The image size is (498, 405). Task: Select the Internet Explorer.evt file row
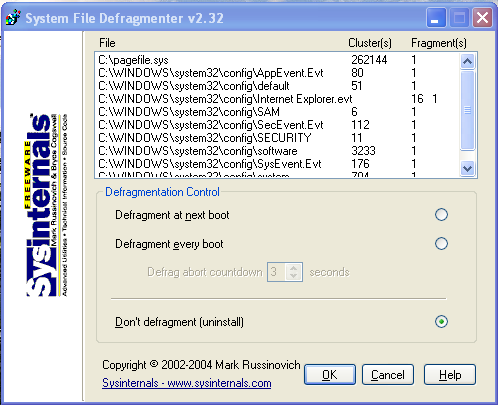click(x=277, y=99)
